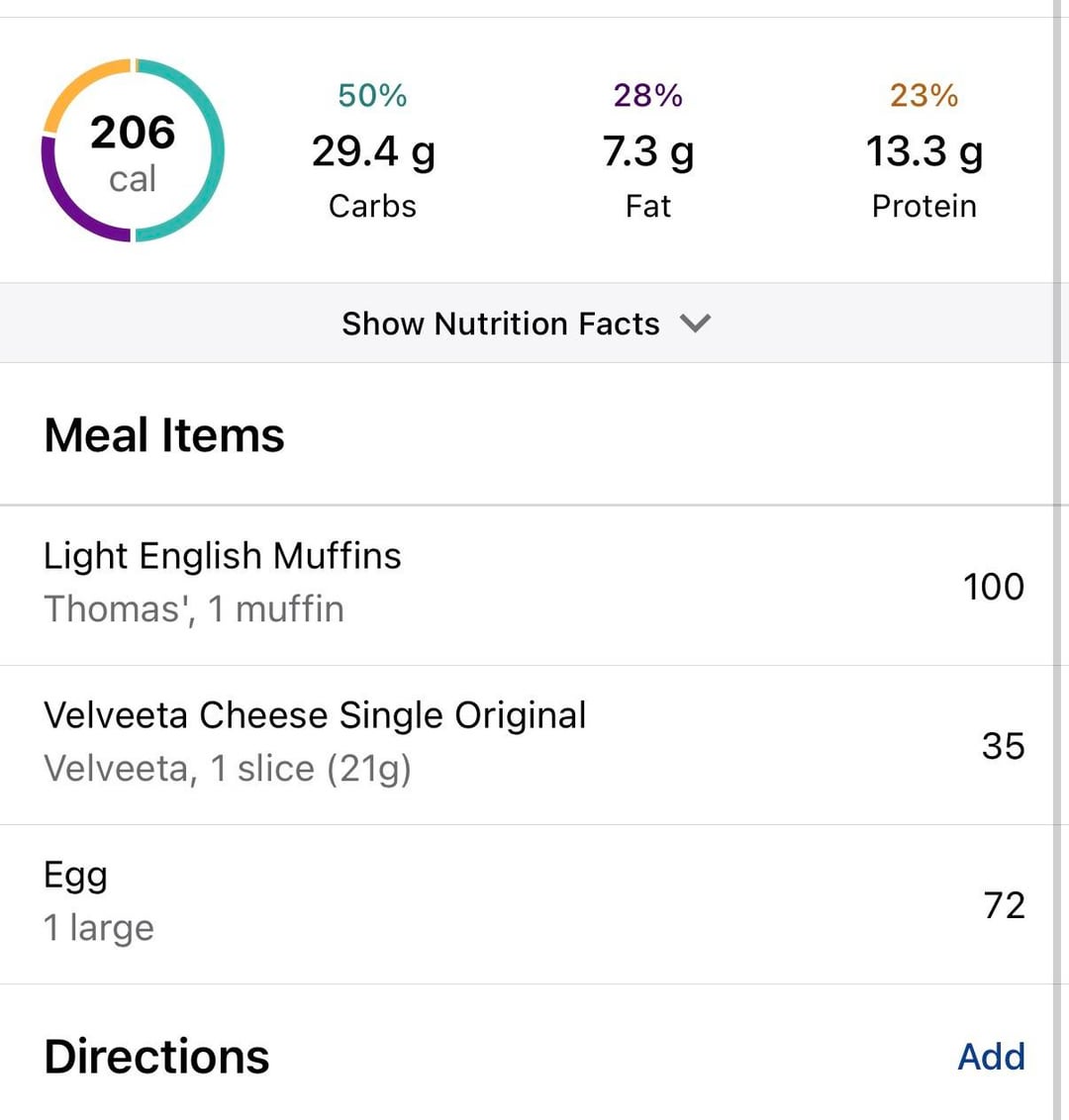Open the Egg meal item
The width and height of the screenshot is (1069, 1120).
pos(75,875)
